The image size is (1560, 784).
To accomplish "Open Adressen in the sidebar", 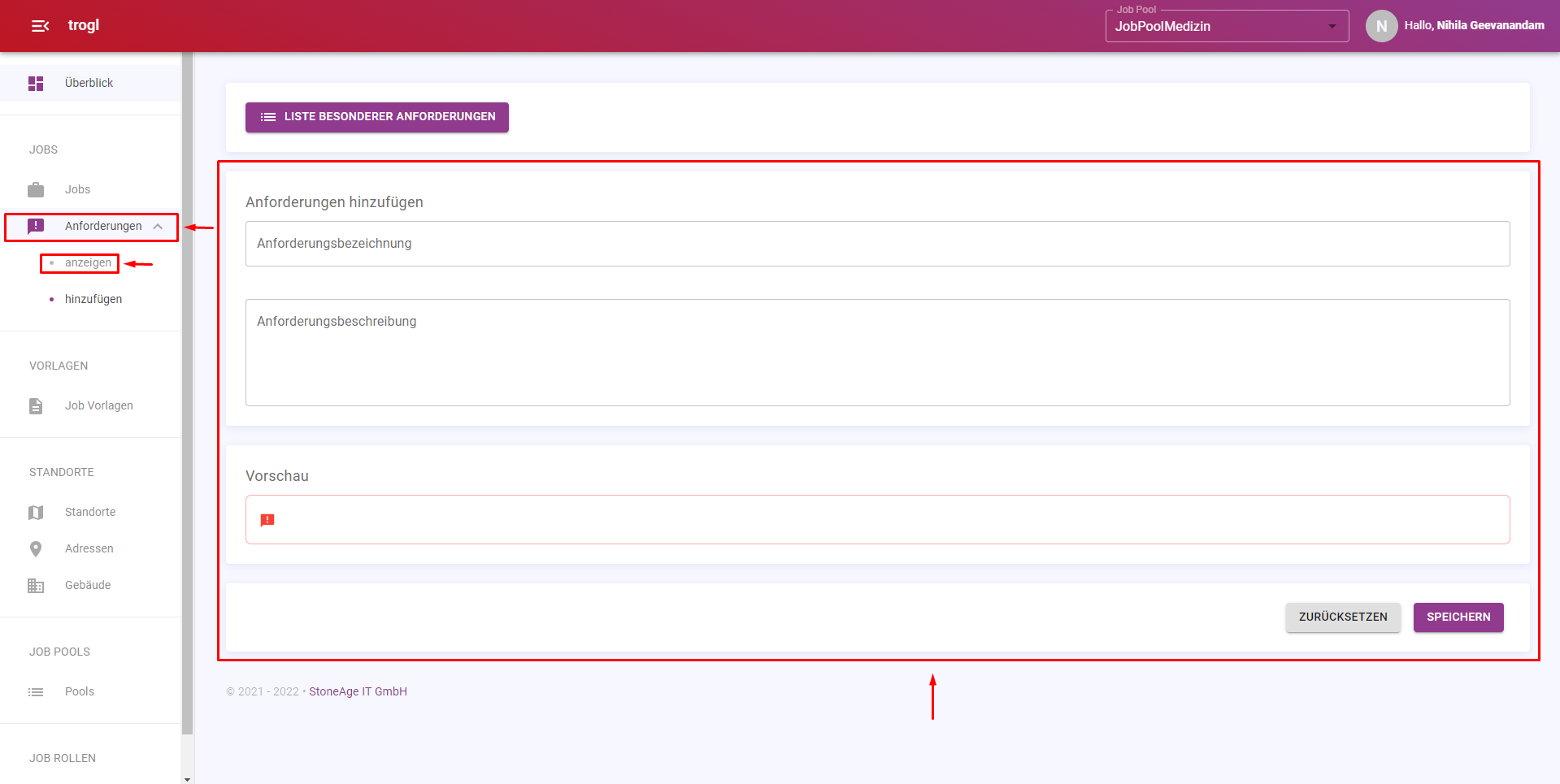I will [x=91, y=548].
